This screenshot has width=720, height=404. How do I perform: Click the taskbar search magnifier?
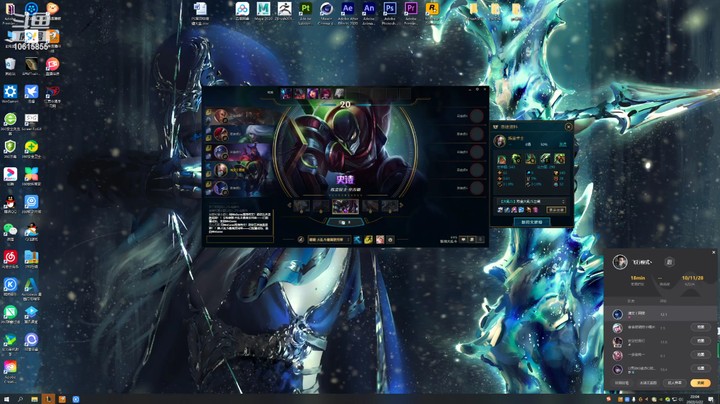pos(20,399)
